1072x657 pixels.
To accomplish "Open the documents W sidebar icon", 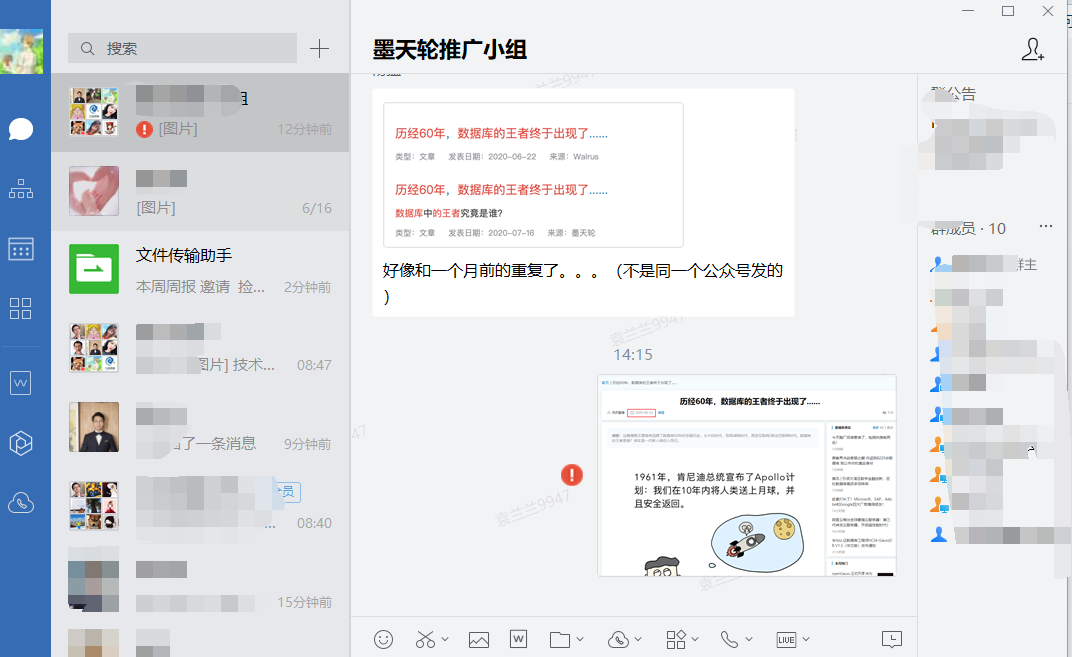I will coord(21,383).
